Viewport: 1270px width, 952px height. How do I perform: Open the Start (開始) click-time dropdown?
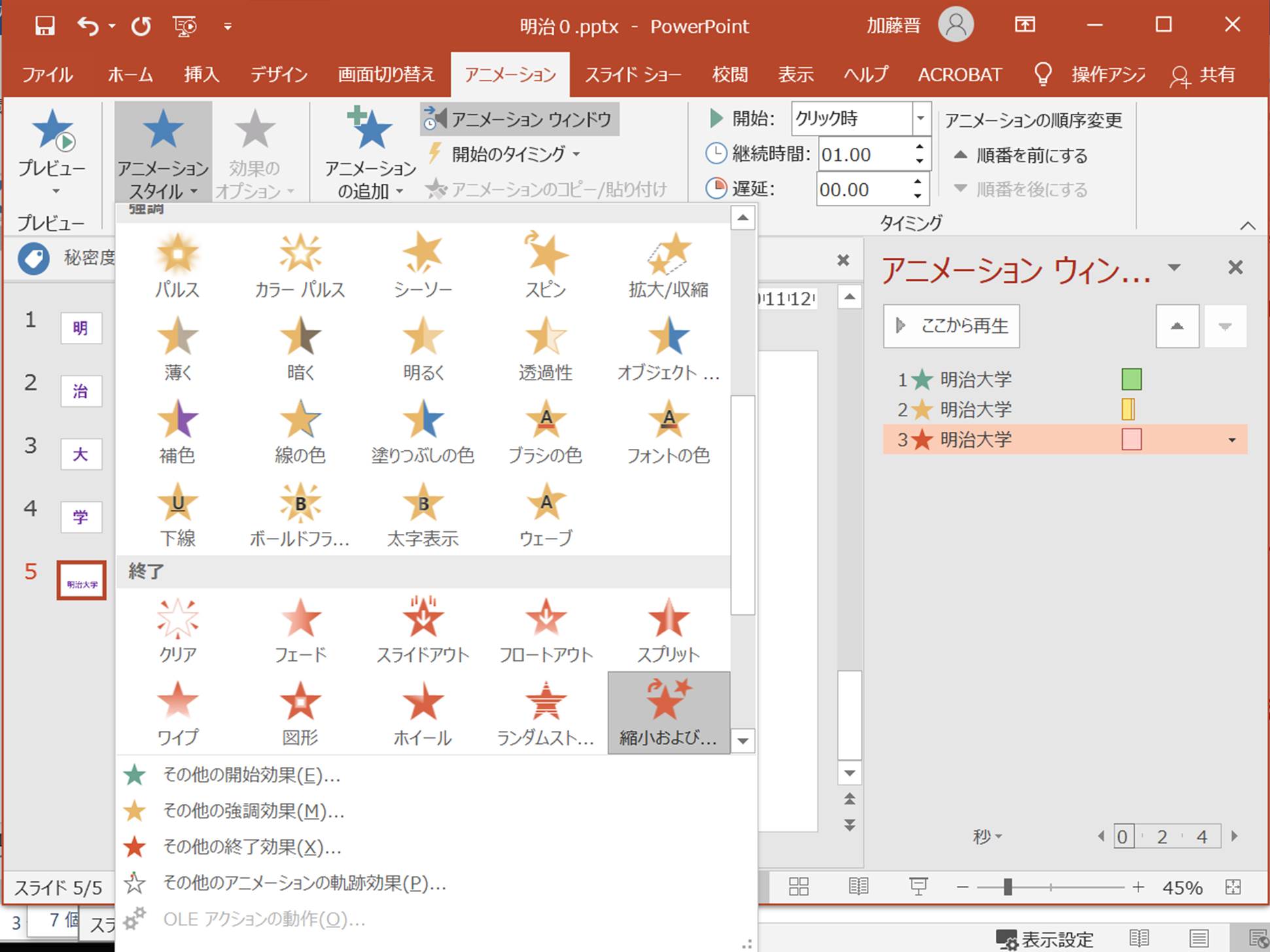(921, 118)
